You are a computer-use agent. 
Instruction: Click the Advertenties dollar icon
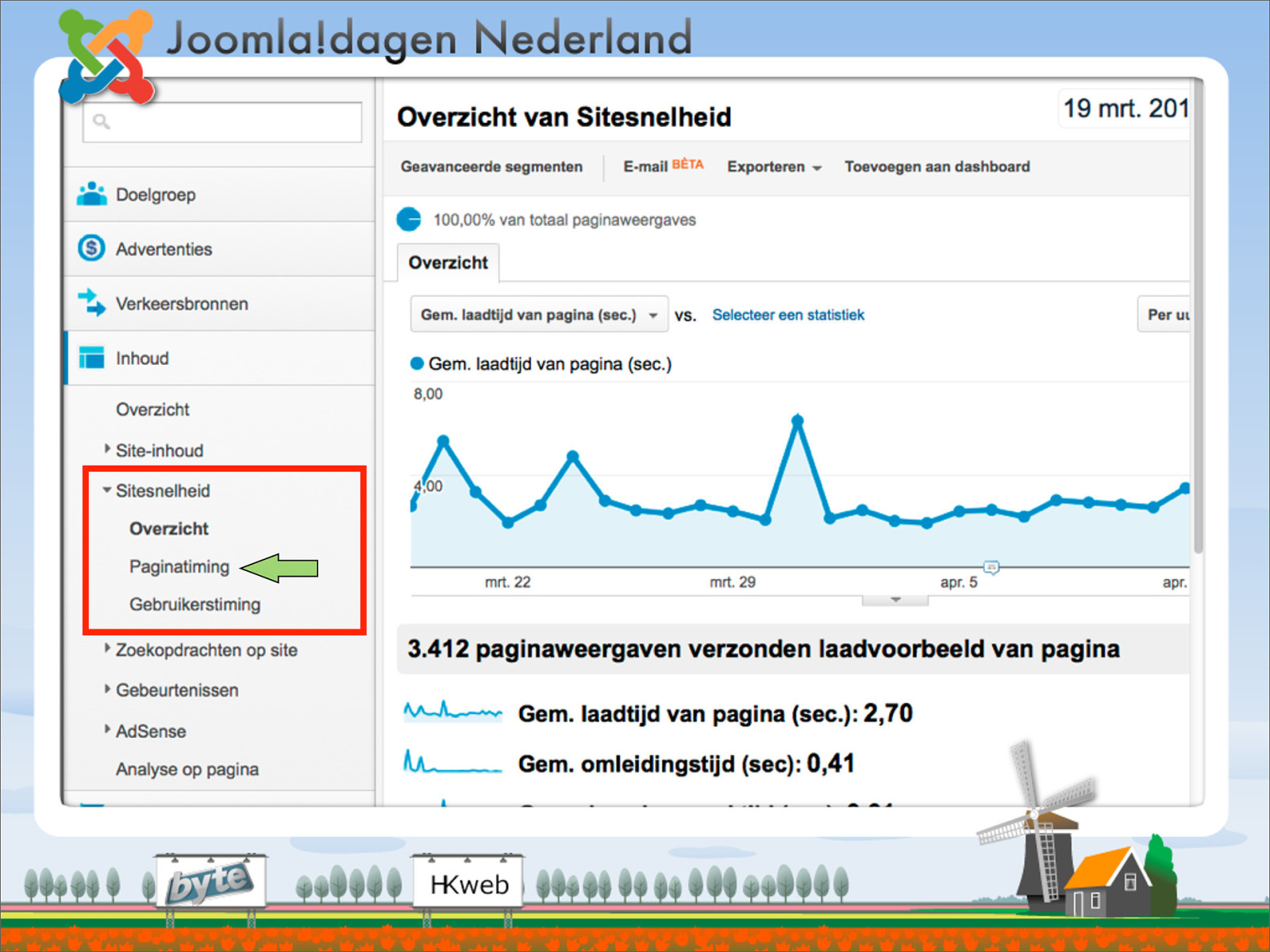point(91,248)
